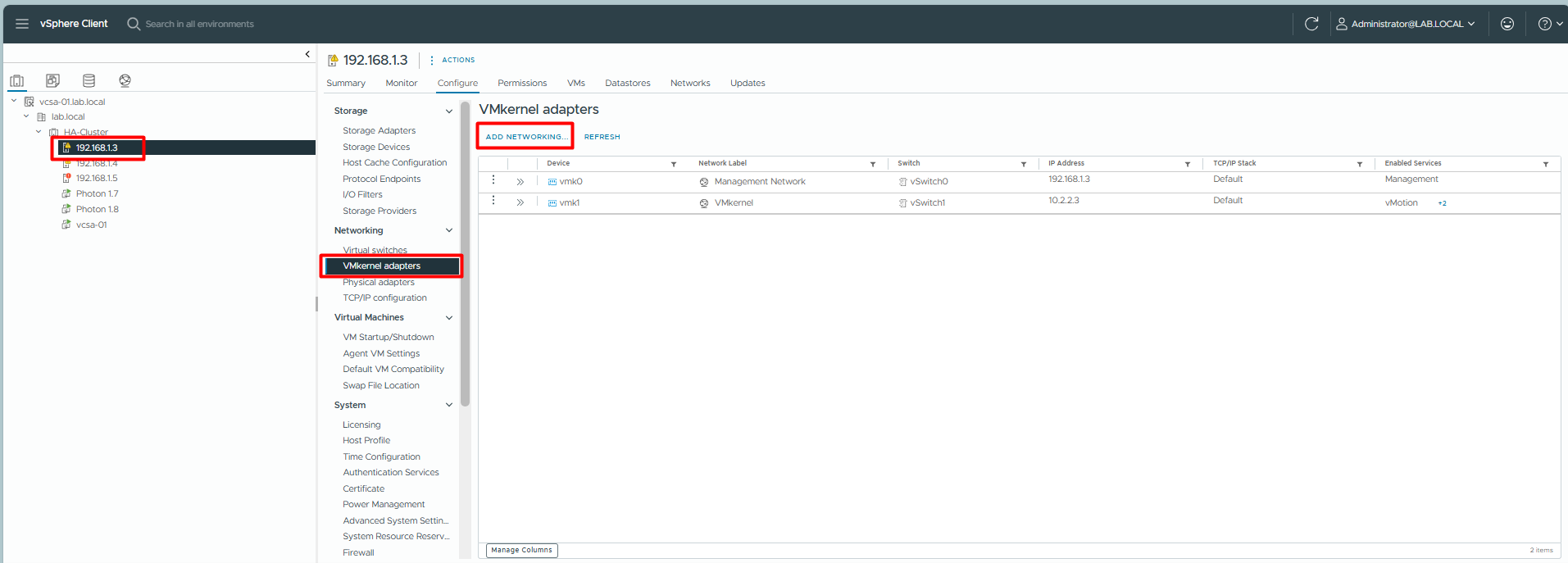Filter the Network Label column
The width and height of the screenshot is (1568, 563).
872,164
